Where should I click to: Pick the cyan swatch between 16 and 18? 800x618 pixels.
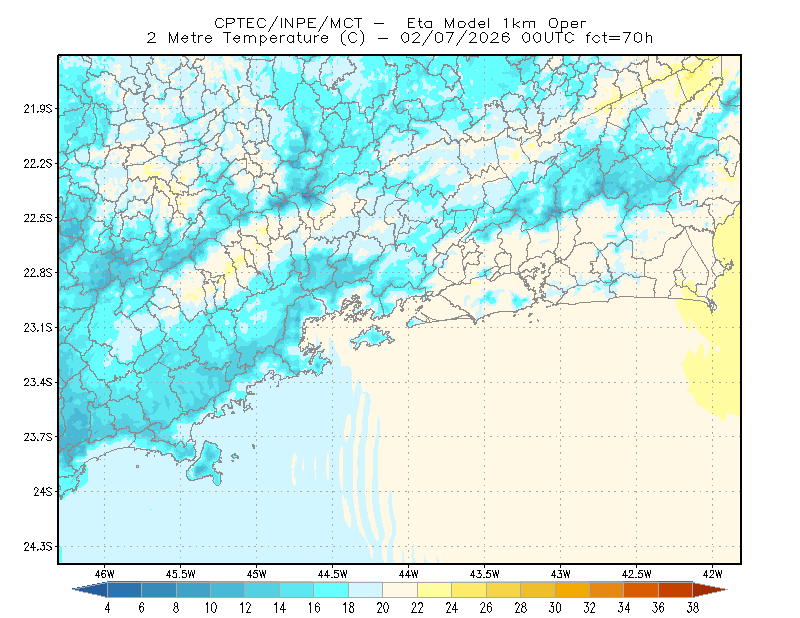pyautogui.click(x=331, y=590)
